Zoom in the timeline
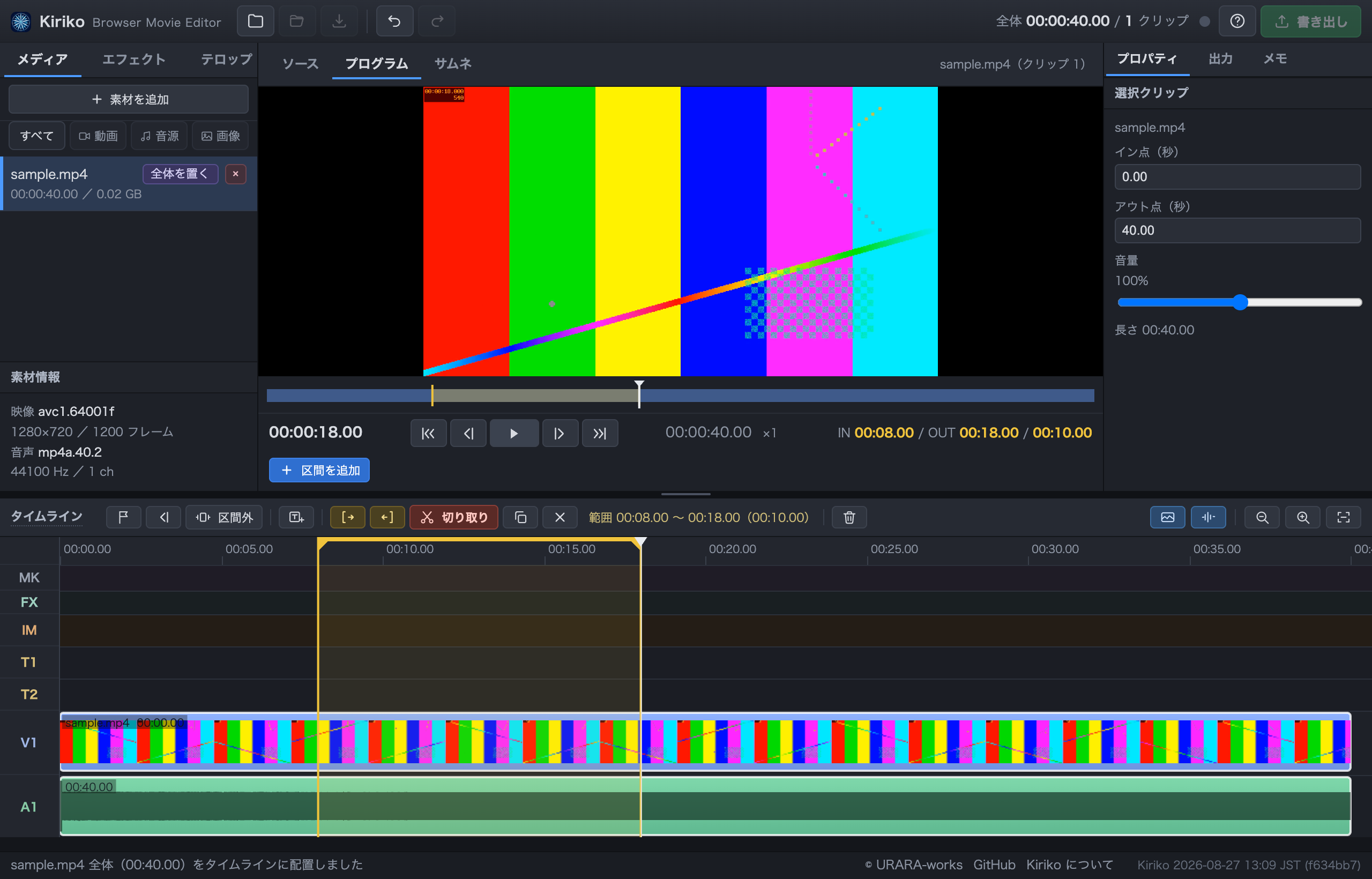Image resolution: width=1372 pixels, height=879 pixels. tap(1303, 517)
